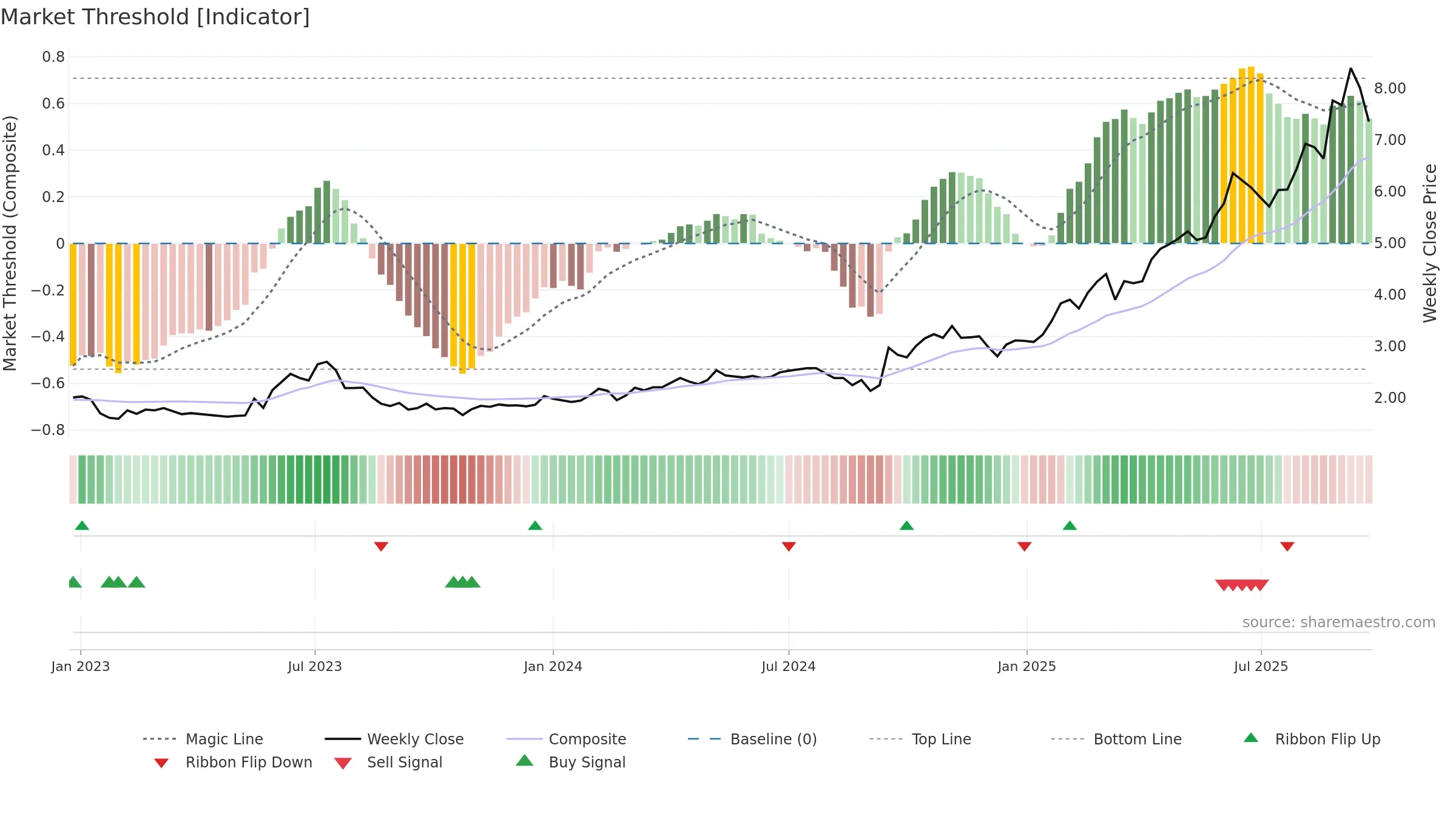1456x819 pixels.
Task: Toggle Ribbon Flip Down legend entry
Action: (x=233, y=762)
